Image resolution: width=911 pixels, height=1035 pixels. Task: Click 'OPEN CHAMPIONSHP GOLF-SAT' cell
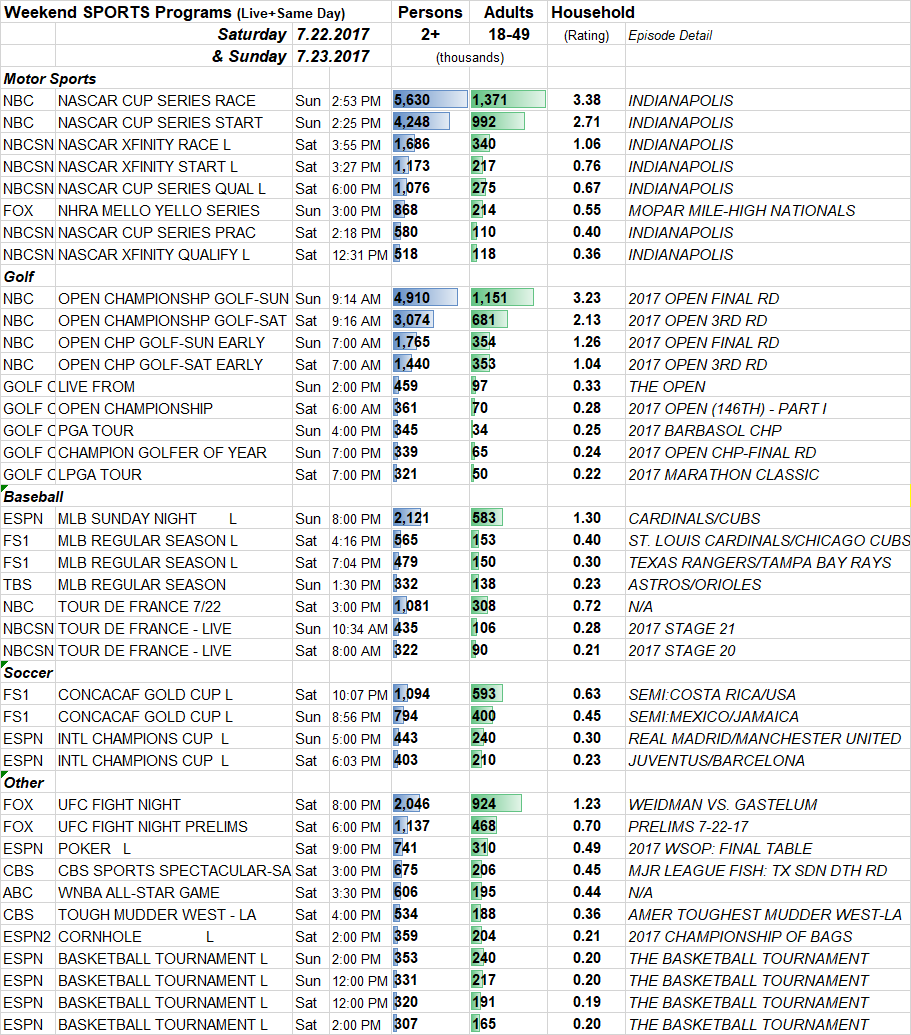pos(172,320)
